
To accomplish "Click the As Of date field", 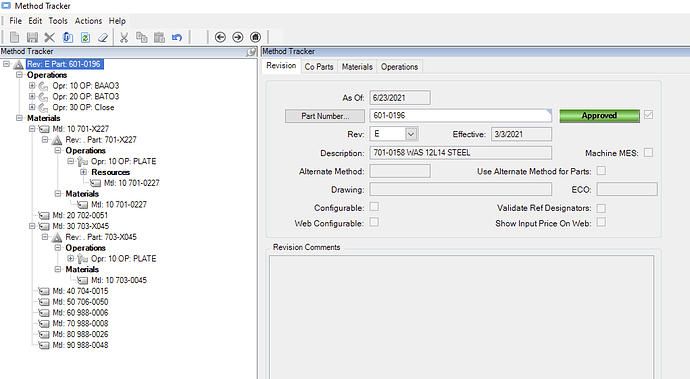I will (x=400, y=98).
